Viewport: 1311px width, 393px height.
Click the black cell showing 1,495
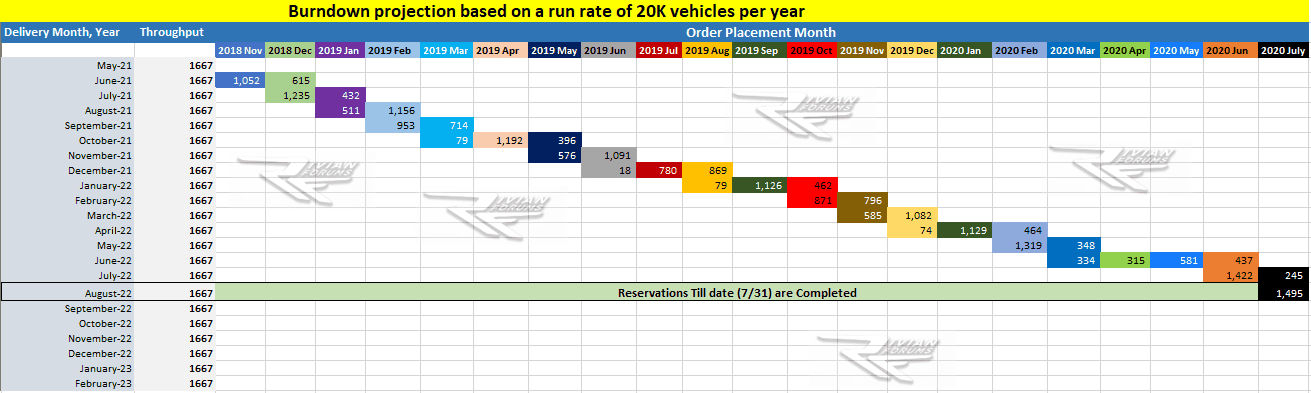pyautogui.click(x=1284, y=292)
